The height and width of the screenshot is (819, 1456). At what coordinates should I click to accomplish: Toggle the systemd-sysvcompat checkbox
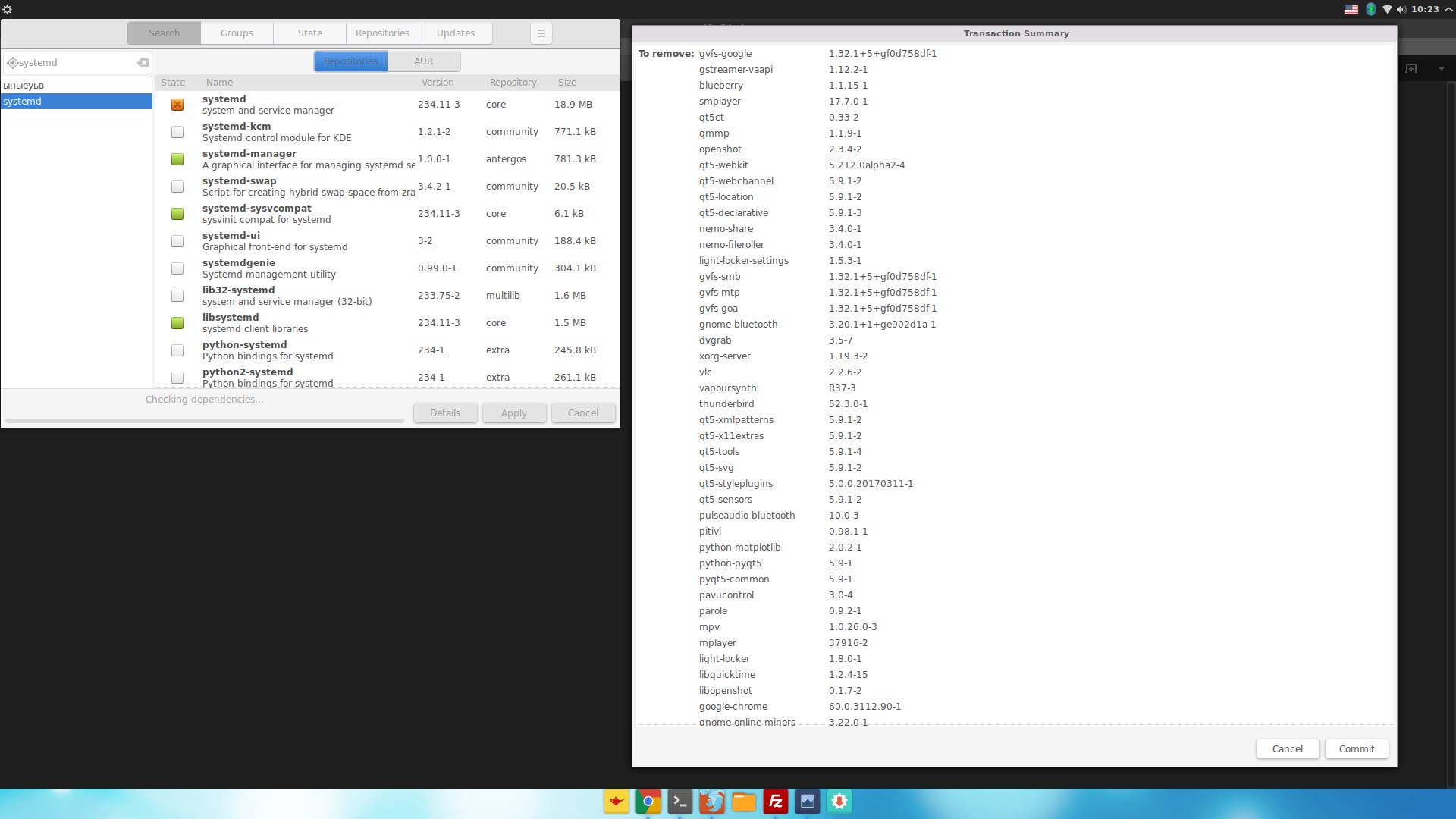pos(177,214)
